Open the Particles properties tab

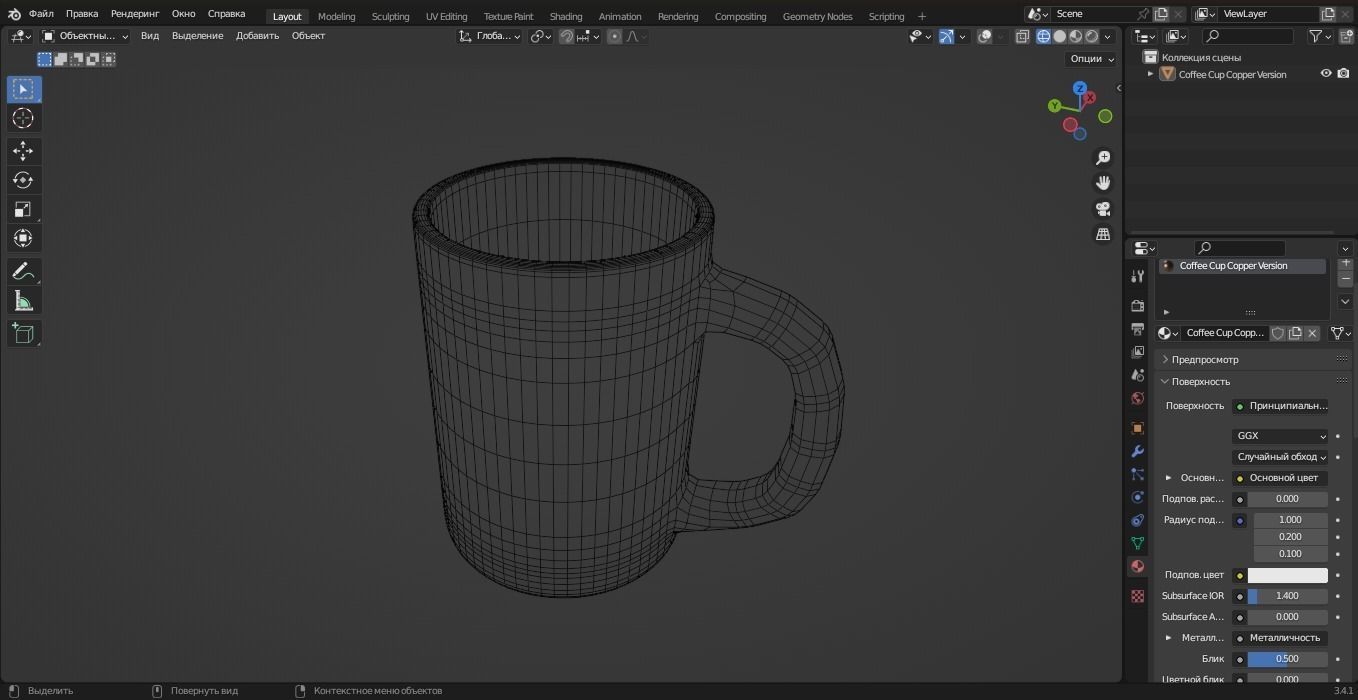point(1137,474)
